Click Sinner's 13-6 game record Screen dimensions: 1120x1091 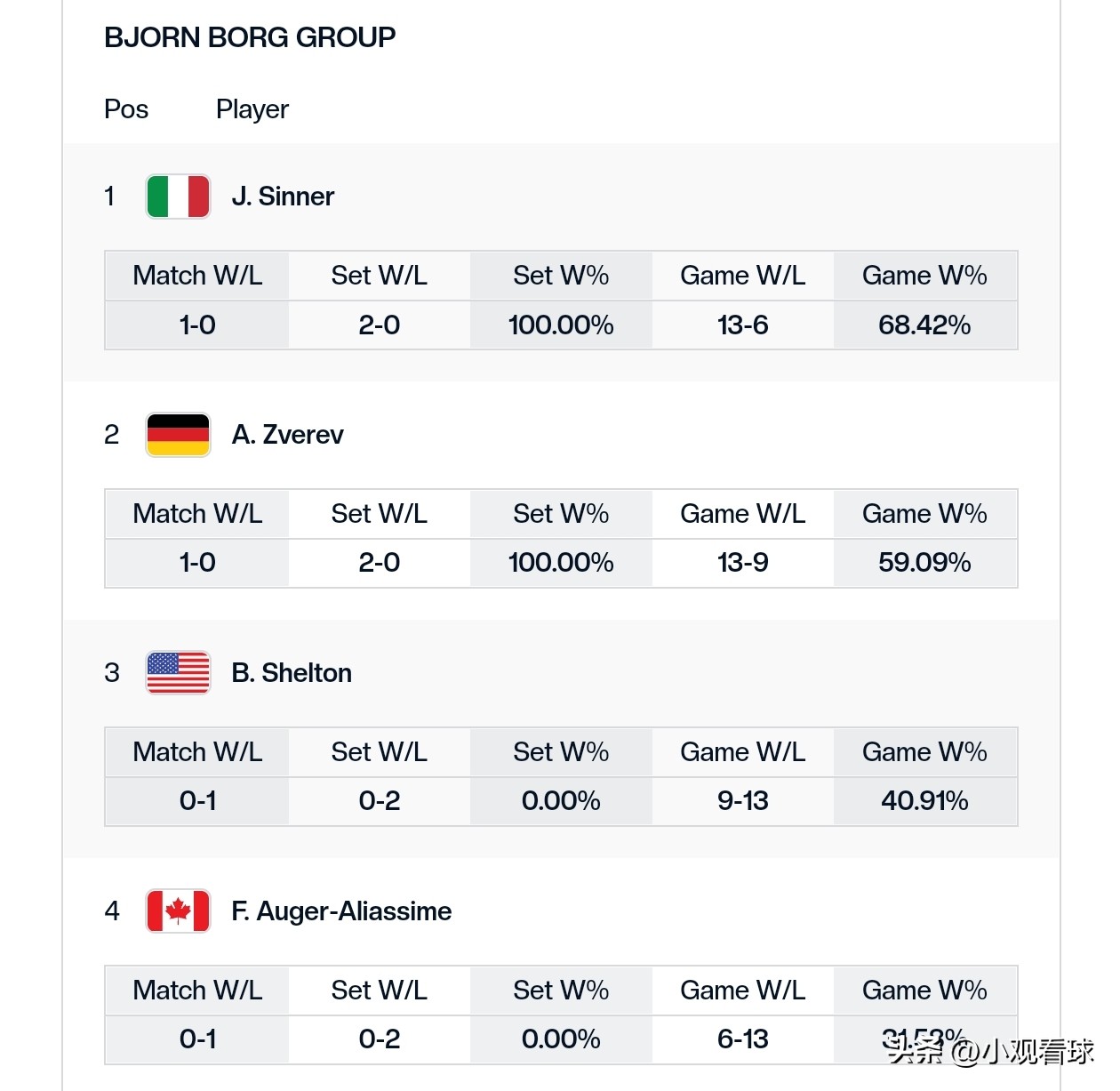pos(742,325)
